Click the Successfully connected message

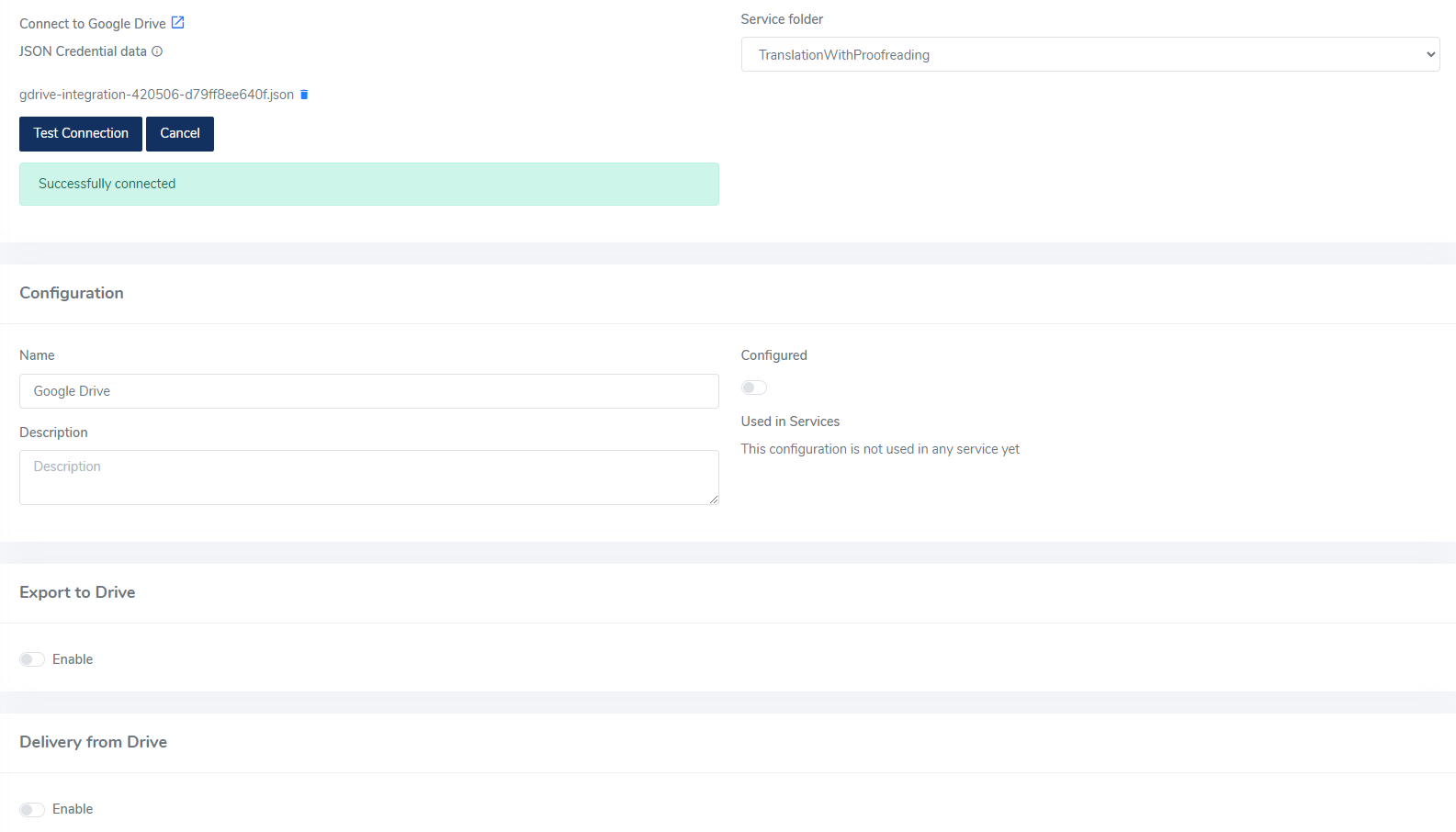coord(369,184)
